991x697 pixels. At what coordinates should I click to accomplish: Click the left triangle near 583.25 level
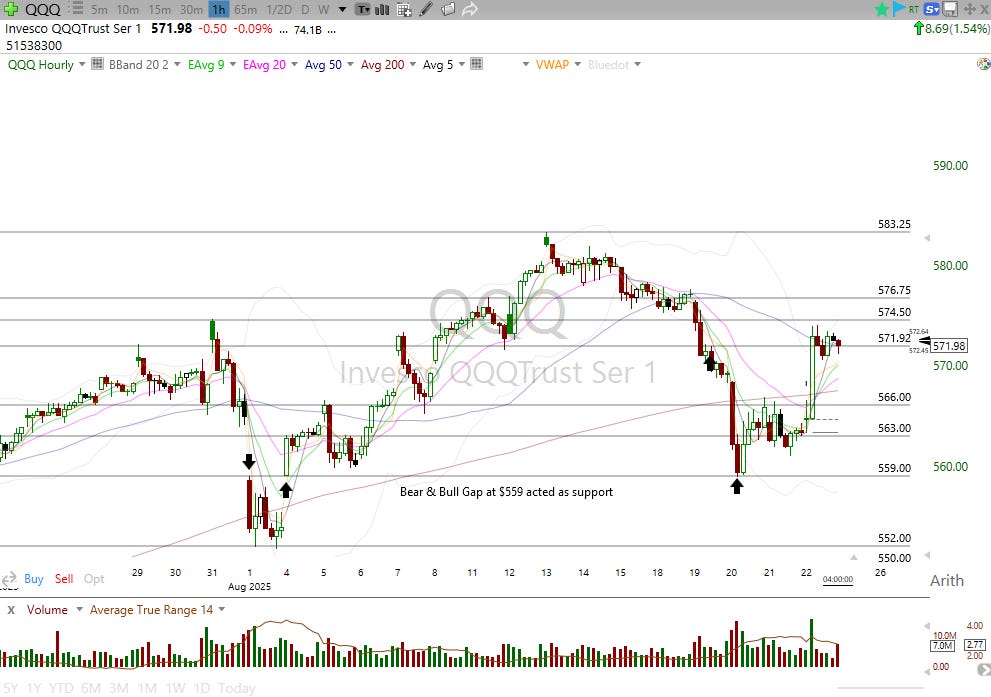tap(927, 238)
